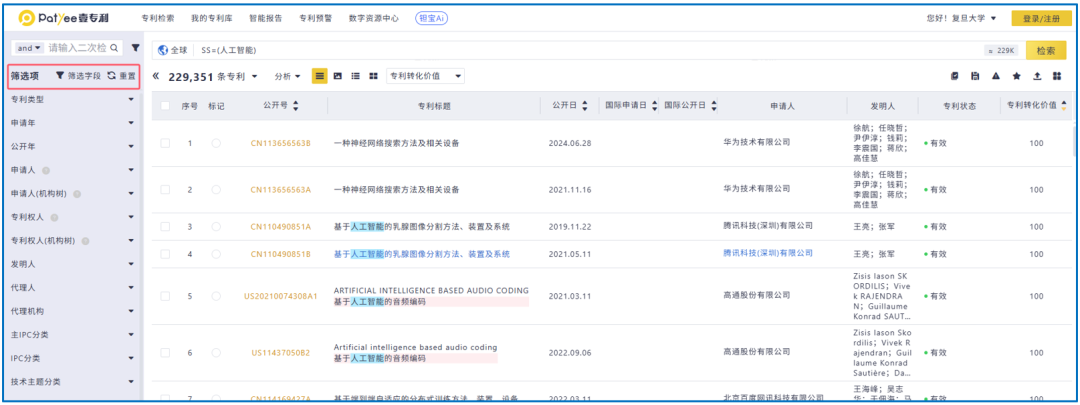The image size is (1080, 405).
Task: Open the 专利转化价值 sort dropdown
Action: [x=425, y=76]
